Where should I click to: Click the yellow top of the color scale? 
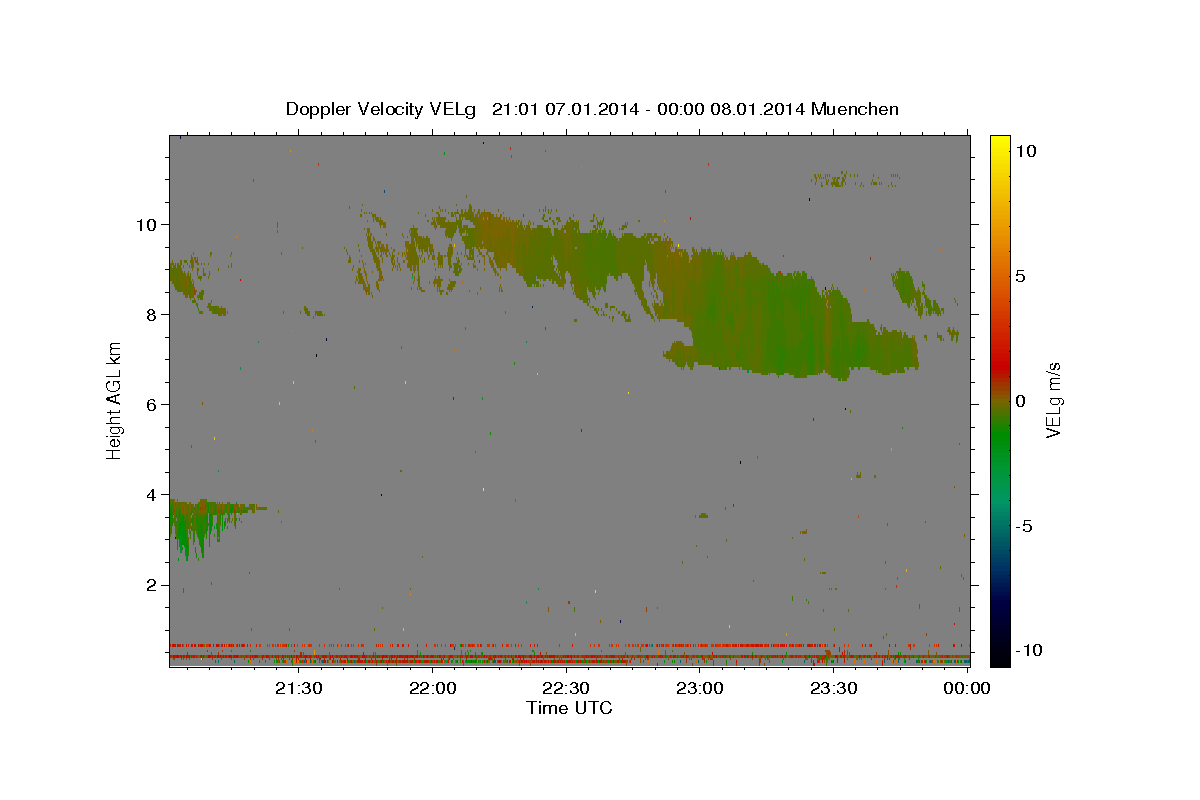pos(1000,145)
